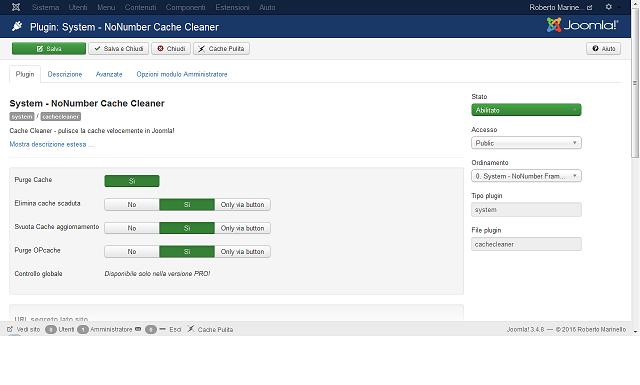Click the cachecleaner label badge
Viewport: 640px width, 385px height.
(x=61, y=117)
